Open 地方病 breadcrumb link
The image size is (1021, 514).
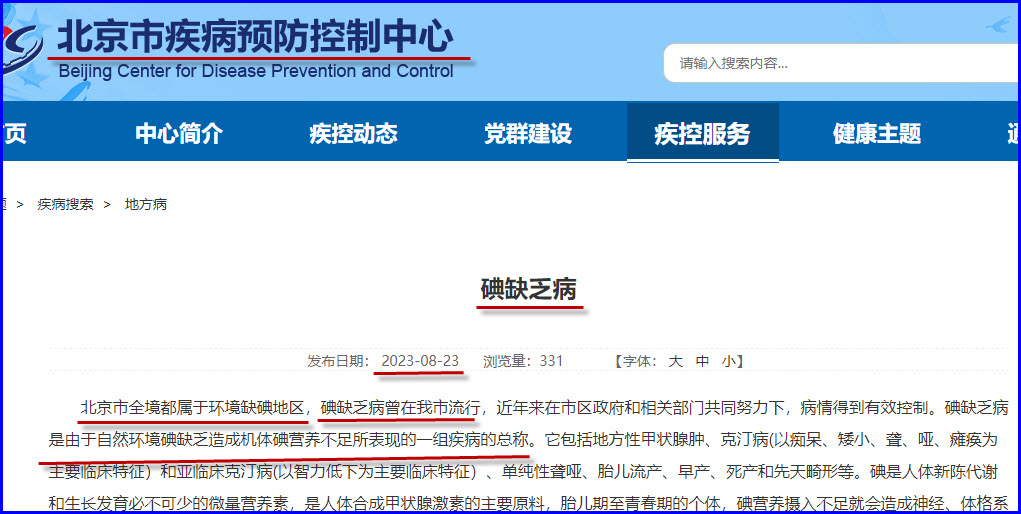coord(146,204)
